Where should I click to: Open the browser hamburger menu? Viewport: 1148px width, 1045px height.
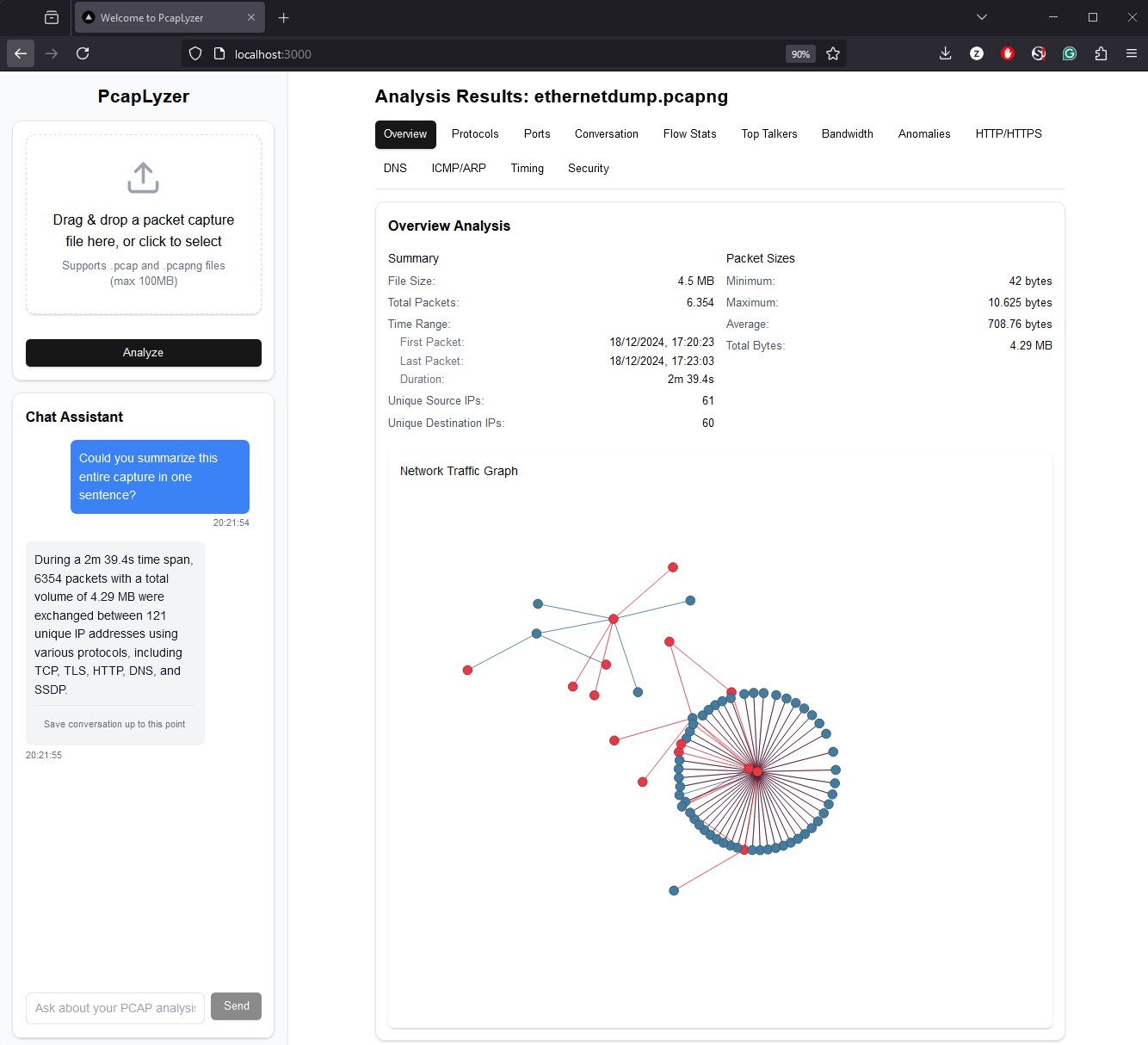point(1132,53)
